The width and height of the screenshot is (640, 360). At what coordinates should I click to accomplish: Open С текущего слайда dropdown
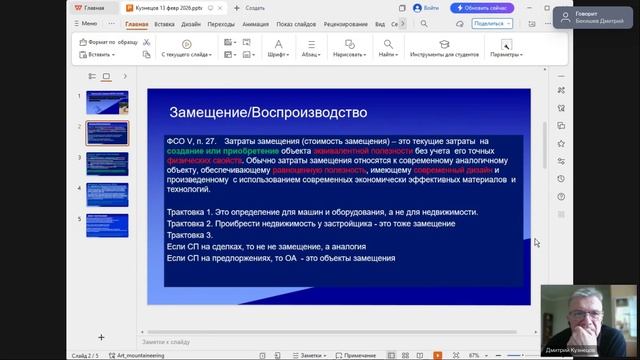(187, 55)
